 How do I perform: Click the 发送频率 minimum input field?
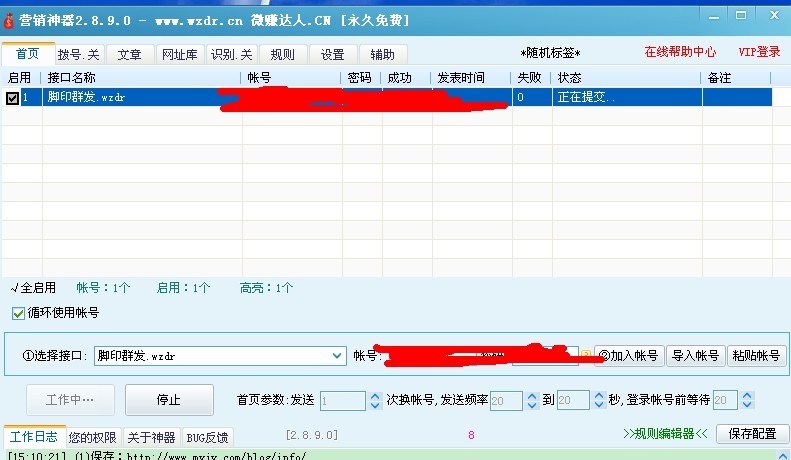pos(506,401)
